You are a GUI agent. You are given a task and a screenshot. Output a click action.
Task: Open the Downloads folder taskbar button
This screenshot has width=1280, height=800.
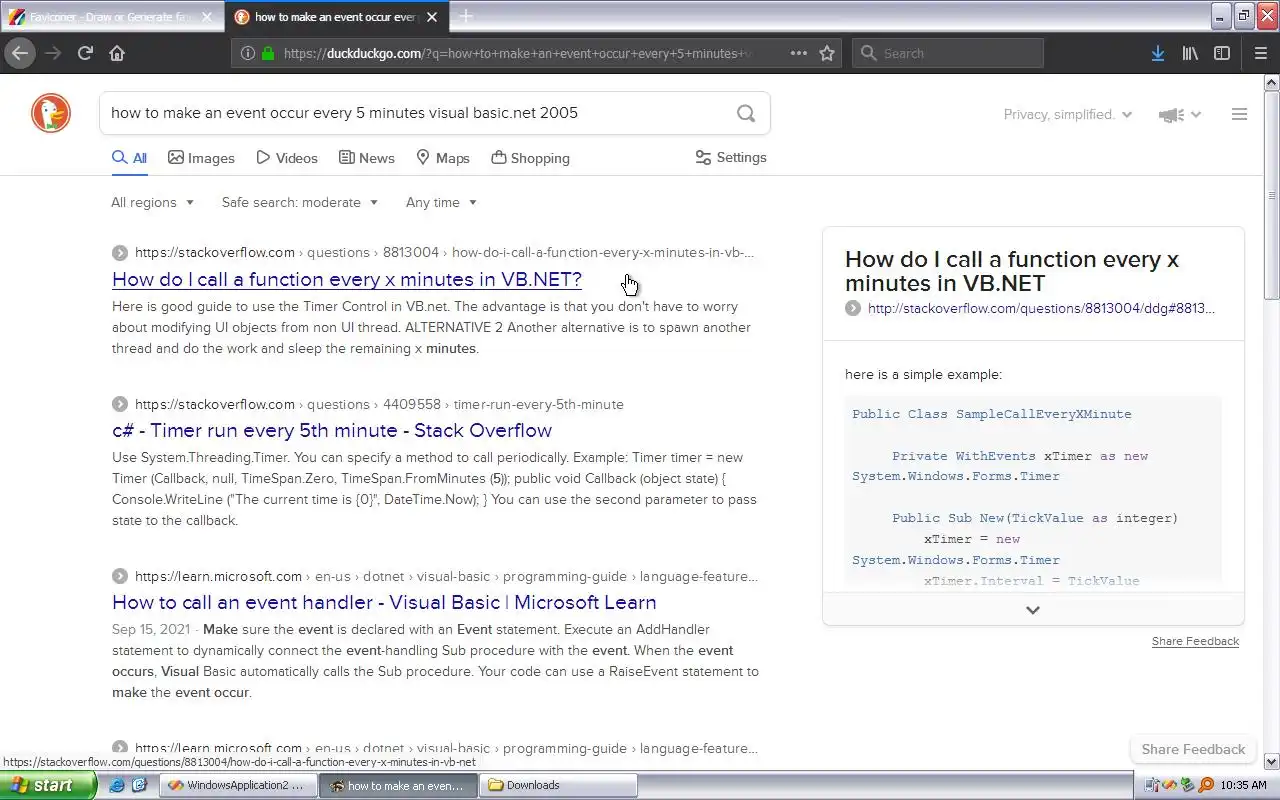pyautogui.click(x=557, y=785)
